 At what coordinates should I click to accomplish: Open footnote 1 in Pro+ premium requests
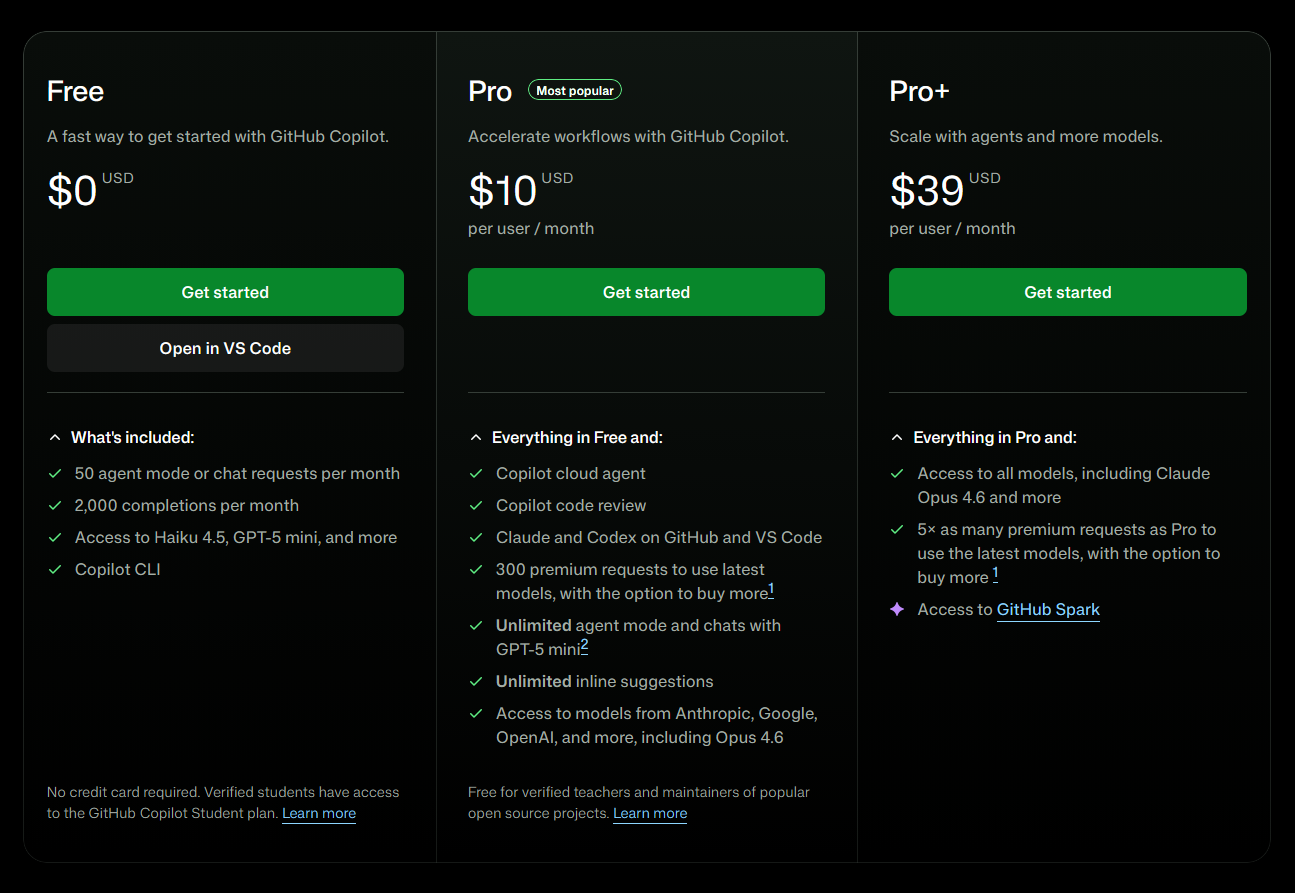995,574
